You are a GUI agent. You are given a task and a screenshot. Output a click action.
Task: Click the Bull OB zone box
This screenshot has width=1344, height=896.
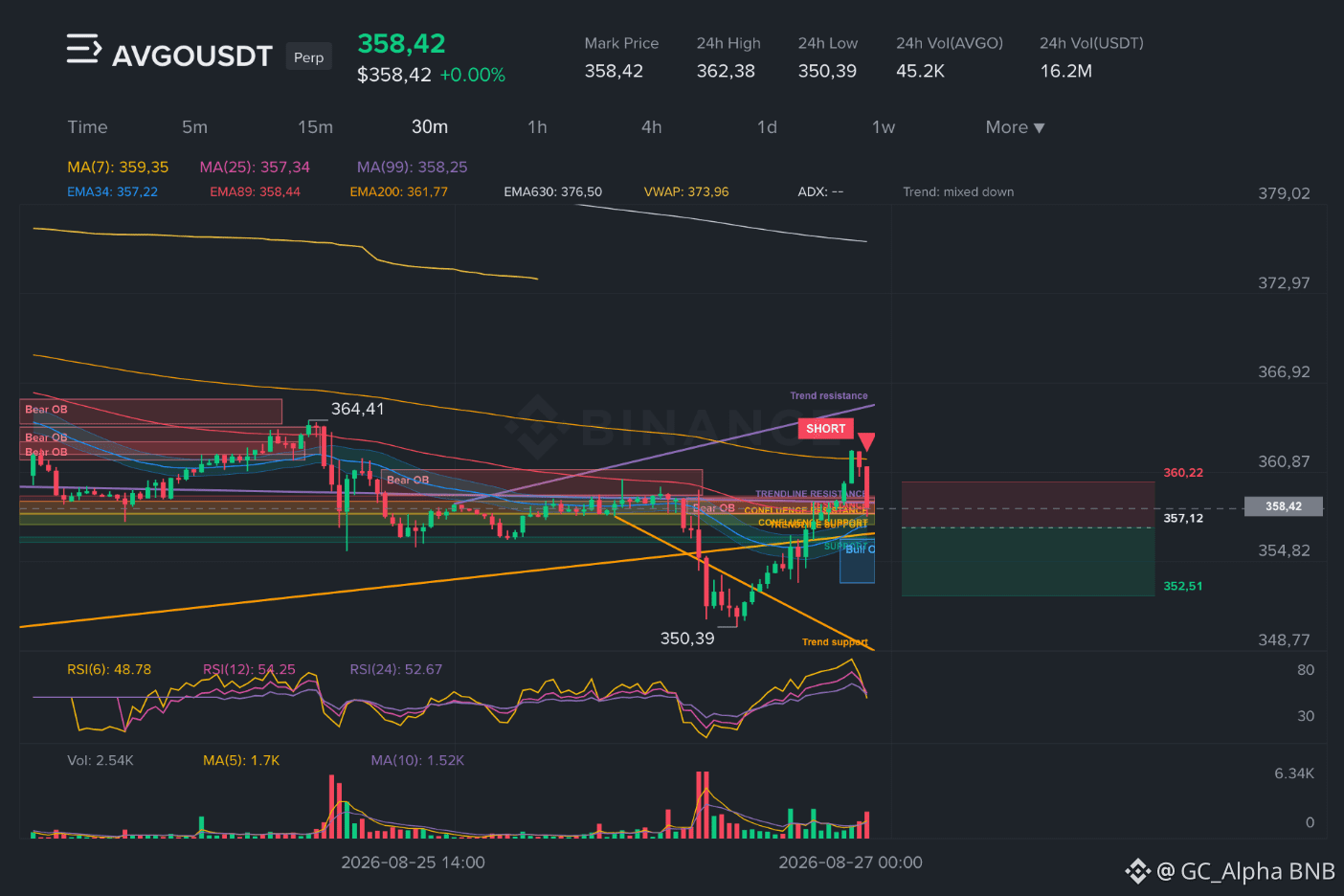pyautogui.click(x=857, y=562)
